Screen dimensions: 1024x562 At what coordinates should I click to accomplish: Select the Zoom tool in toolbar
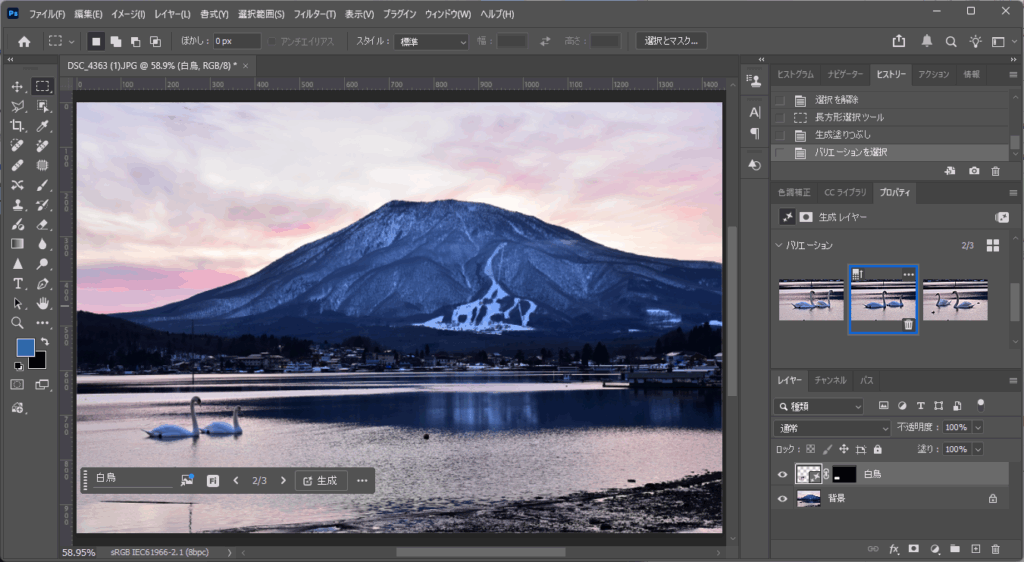(17, 323)
